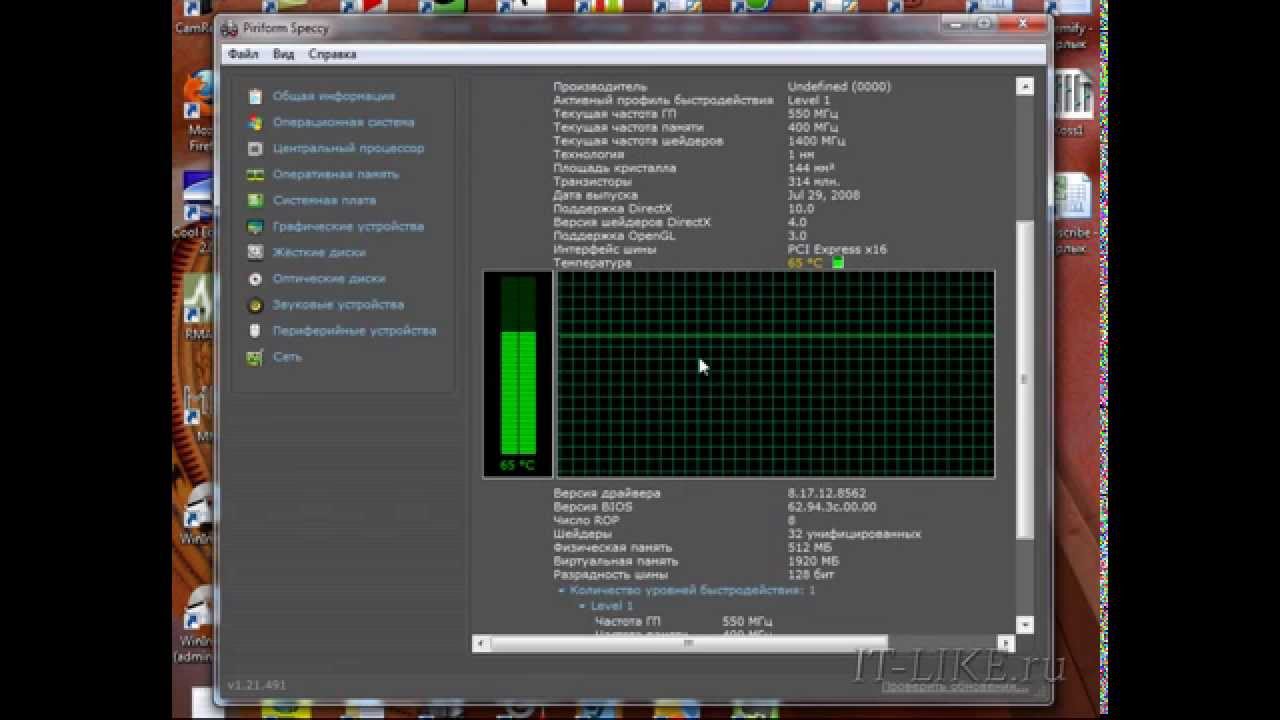Go to Центральный процессор section
This screenshot has width=1280, height=720.
[x=348, y=148]
